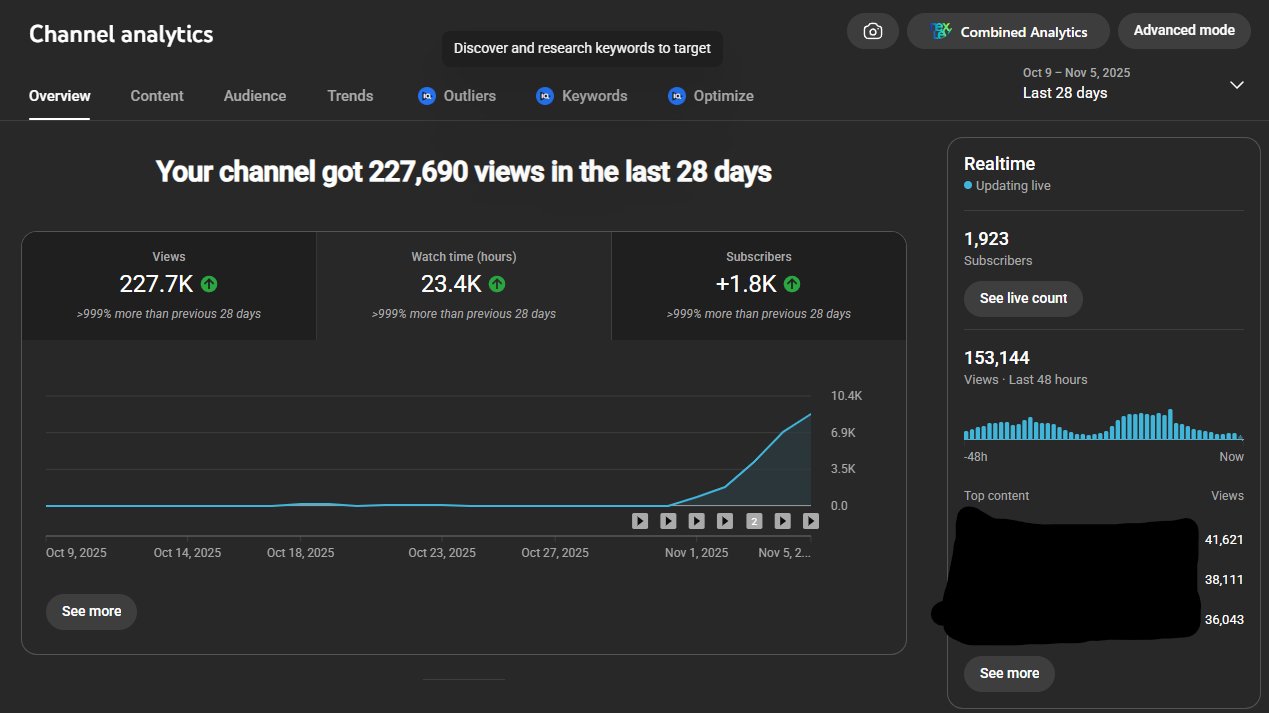The image size is (1269, 713).
Task: Click the IQ badge icon before Keywords
Action: [x=545, y=96]
